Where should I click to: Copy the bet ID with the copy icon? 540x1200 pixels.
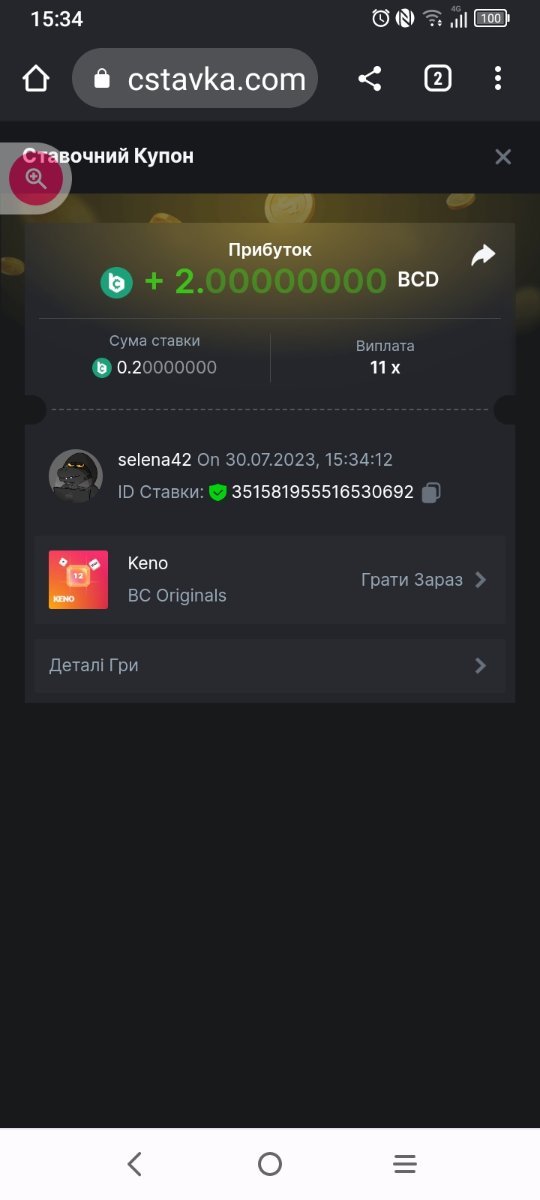click(x=431, y=492)
